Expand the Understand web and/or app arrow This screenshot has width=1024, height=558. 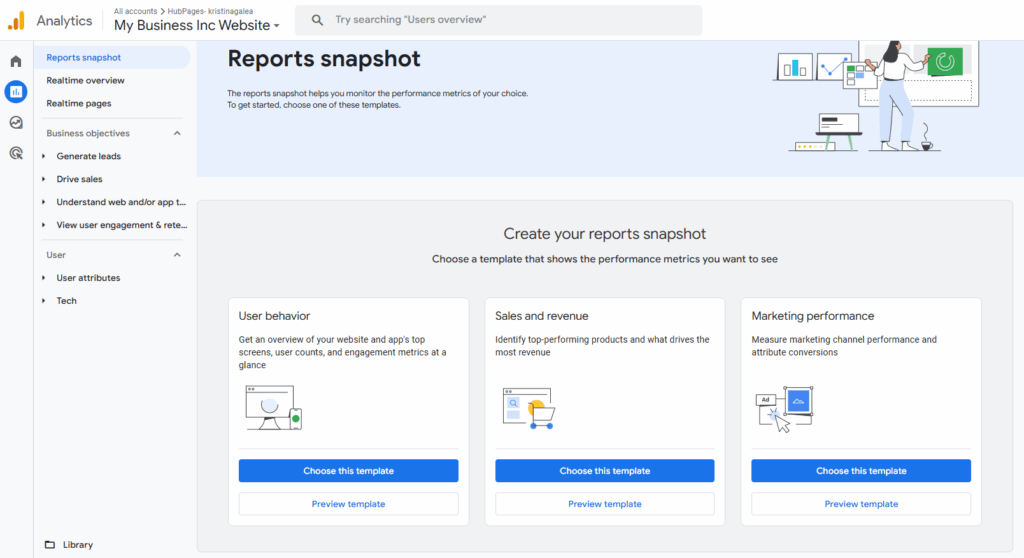coord(44,202)
